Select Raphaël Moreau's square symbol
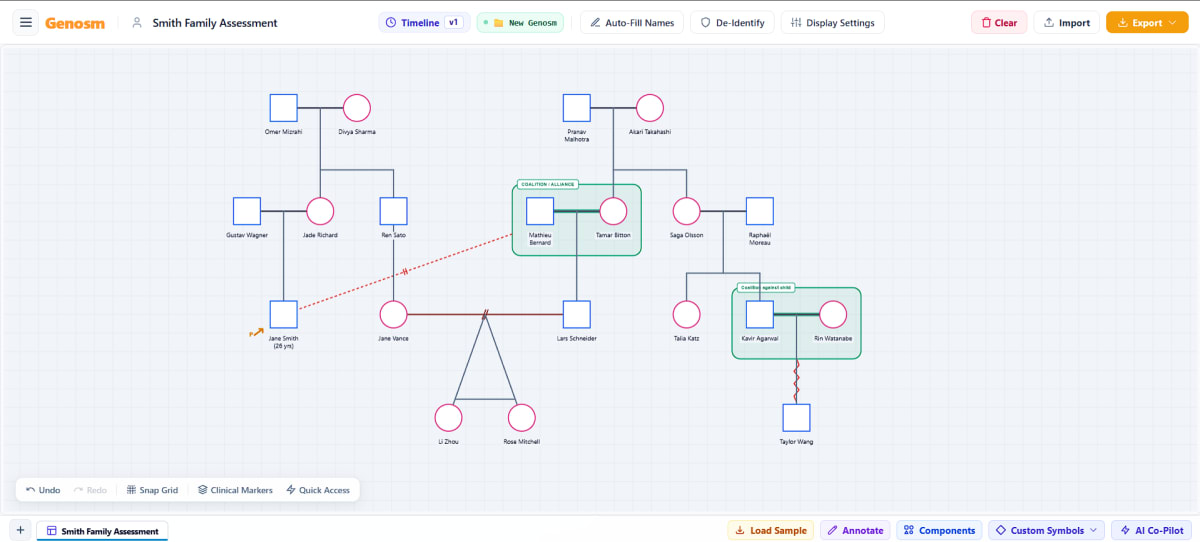 pos(760,211)
